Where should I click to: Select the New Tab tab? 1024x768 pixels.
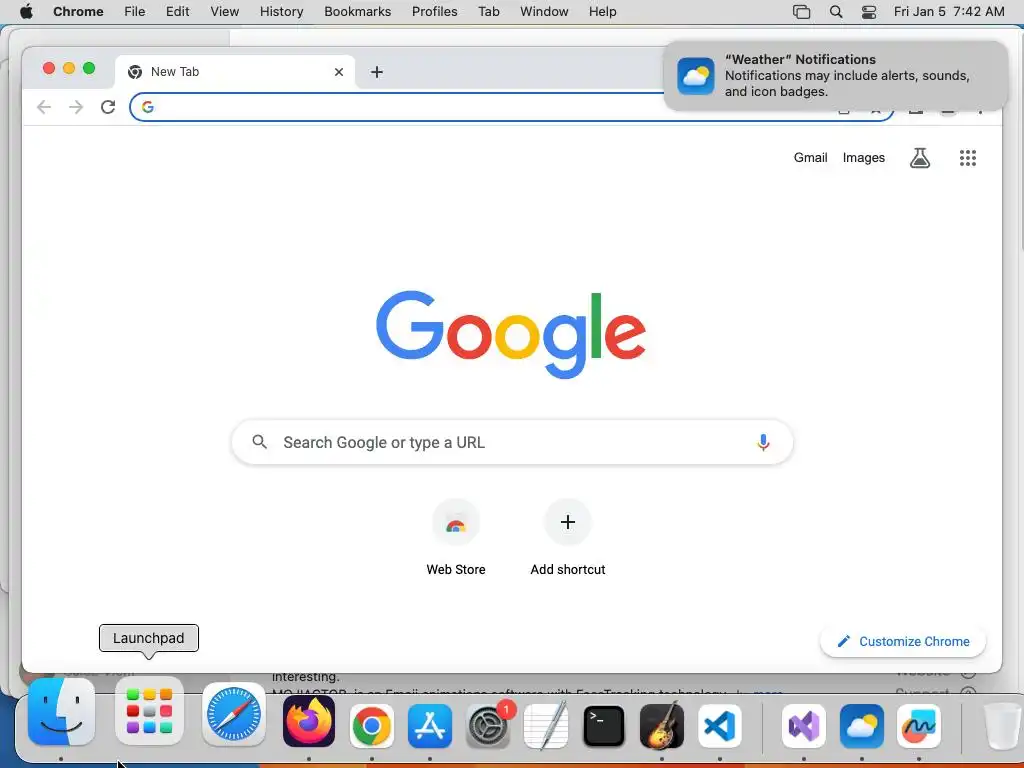point(235,72)
